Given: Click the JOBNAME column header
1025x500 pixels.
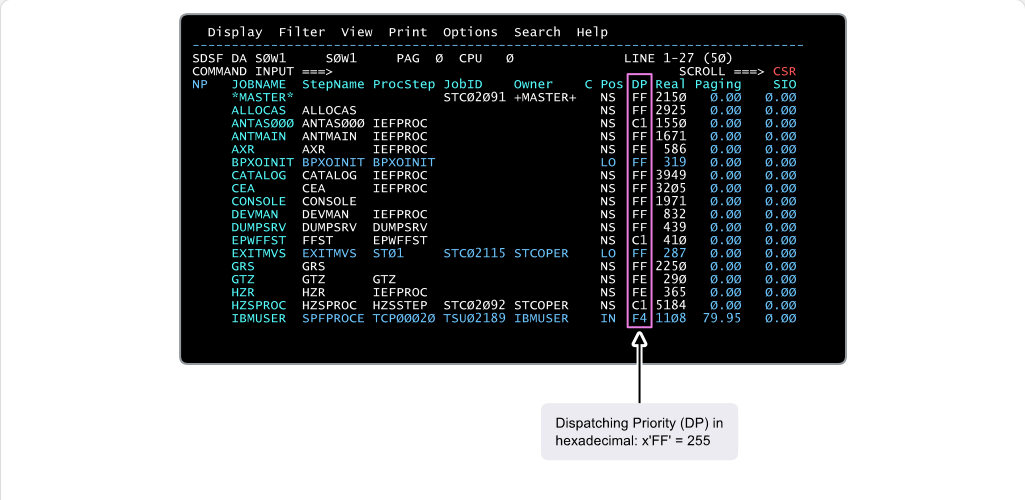Looking at the screenshot, I should (x=258, y=84).
